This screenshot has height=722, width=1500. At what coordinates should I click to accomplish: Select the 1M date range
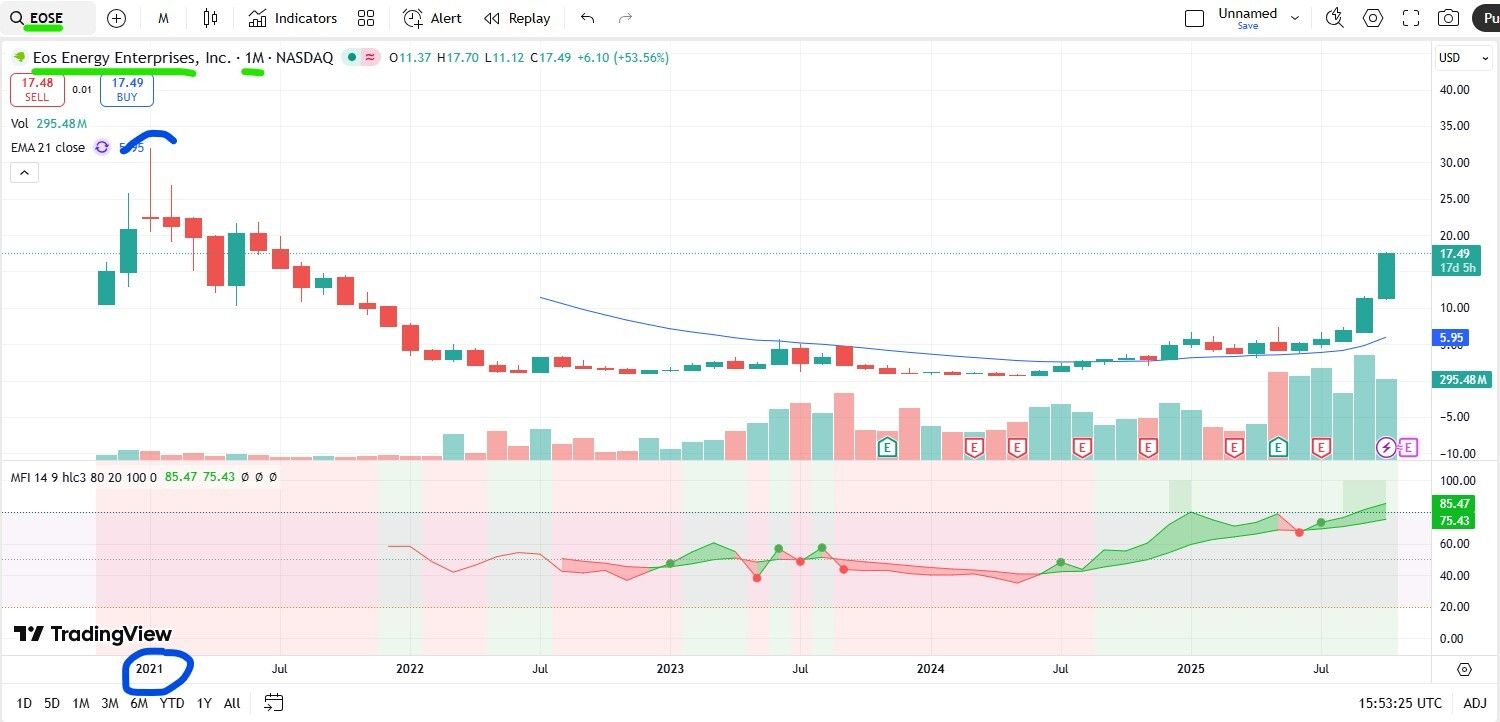[x=81, y=703]
